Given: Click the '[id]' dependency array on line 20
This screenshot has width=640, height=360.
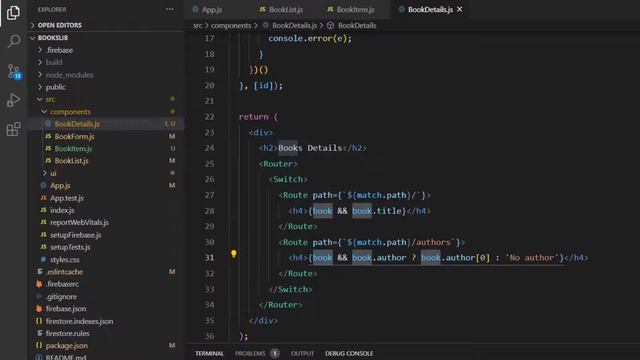Looking at the screenshot, I should pyautogui.click(x=263, y=85).
